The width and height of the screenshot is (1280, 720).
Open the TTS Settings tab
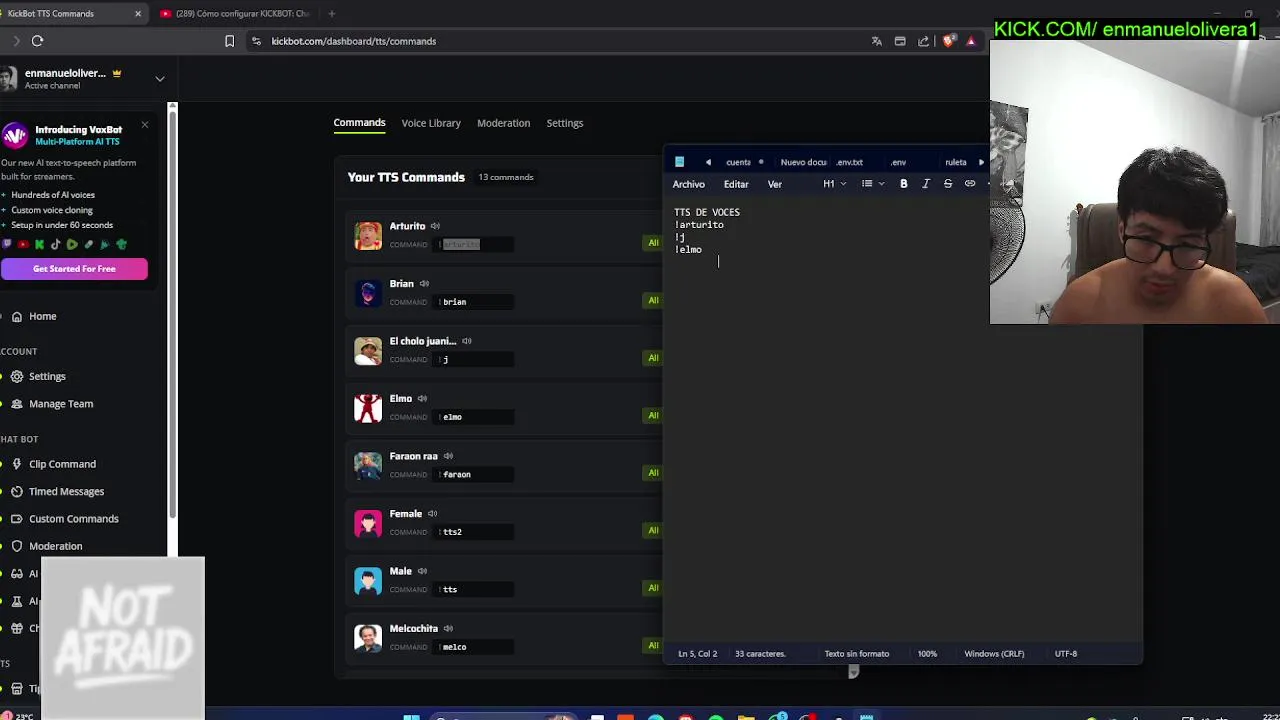[565, 123]
